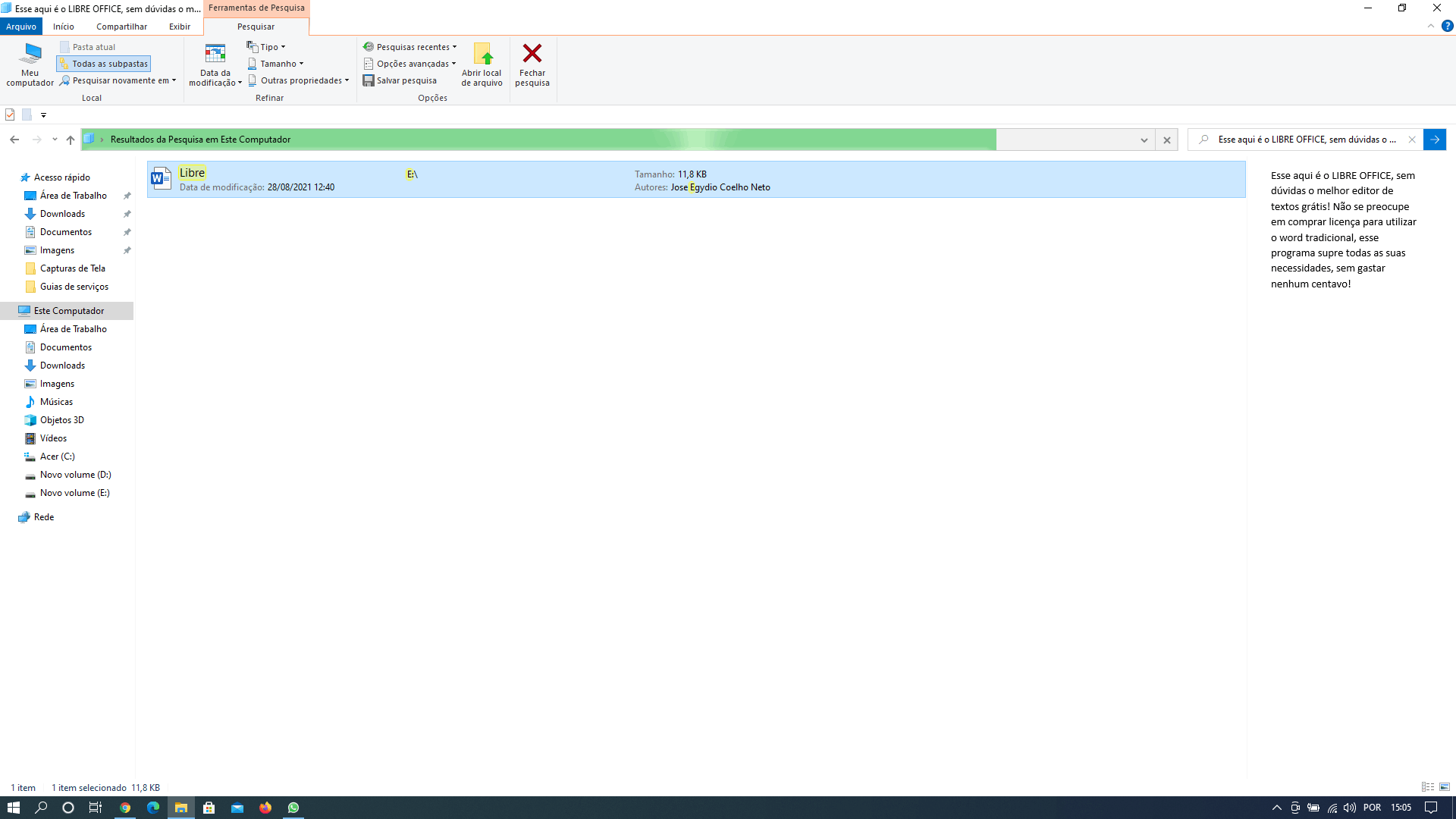Click the Meu computador ribbon icon

(30, 64)
